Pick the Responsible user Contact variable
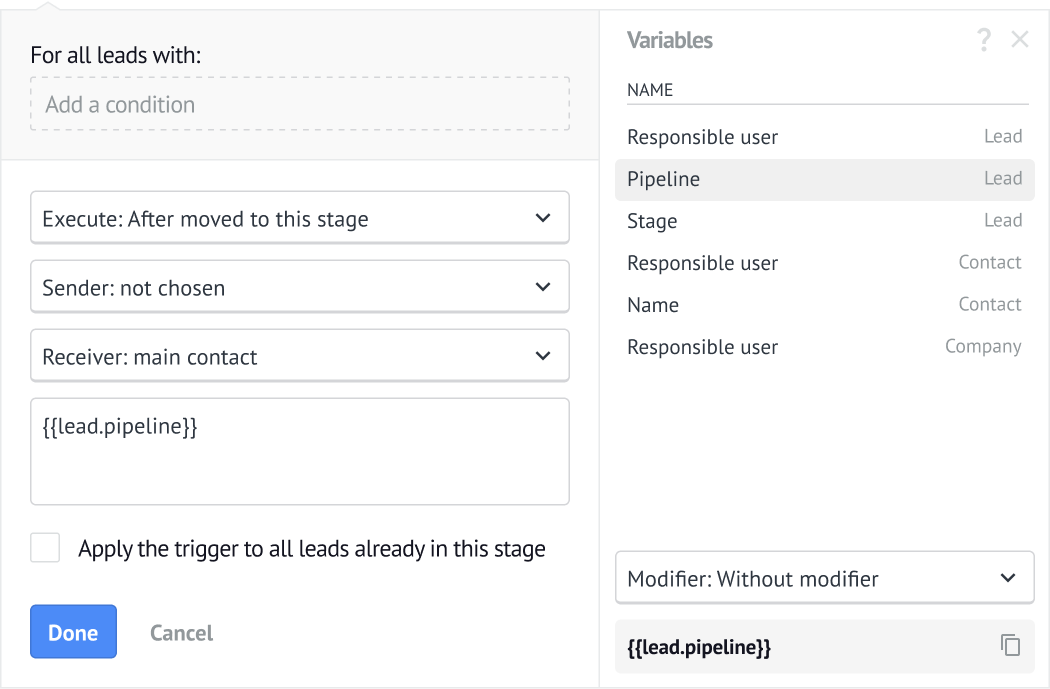The height and width of the screenshot is (689, 1050). click(x=824, y=263)
